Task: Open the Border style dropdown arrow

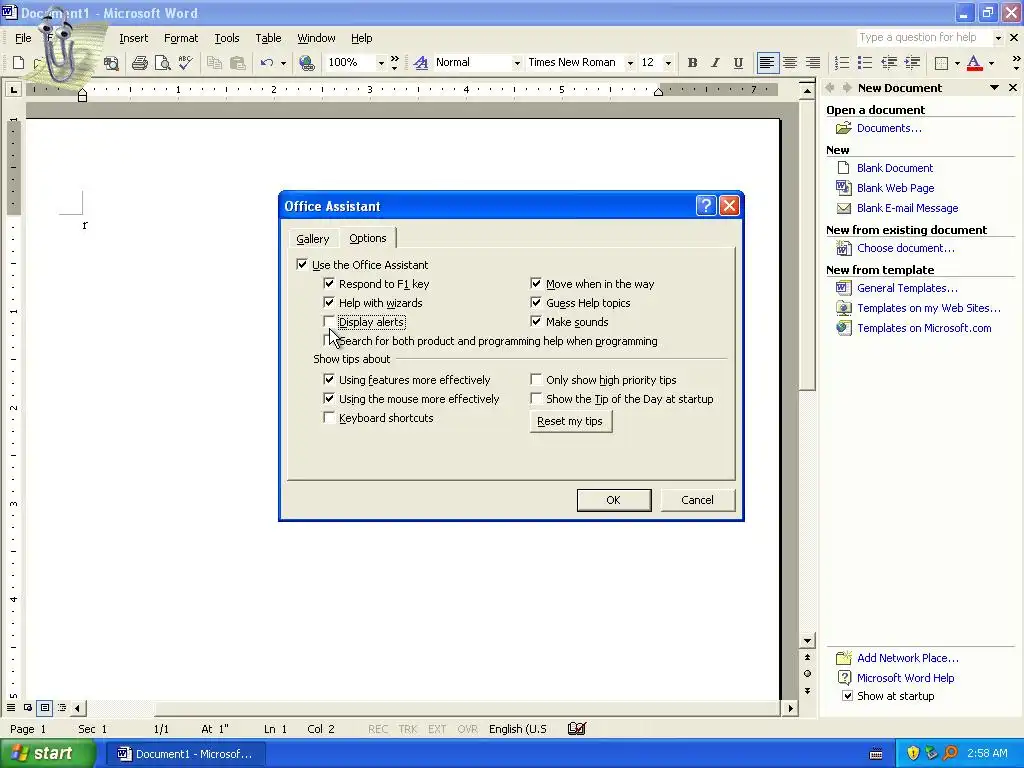Action: pos(957,63)
